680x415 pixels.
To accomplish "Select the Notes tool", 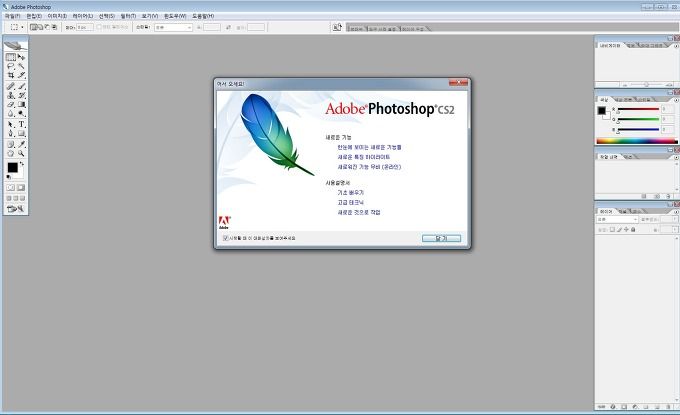I will tap(10, 144).
